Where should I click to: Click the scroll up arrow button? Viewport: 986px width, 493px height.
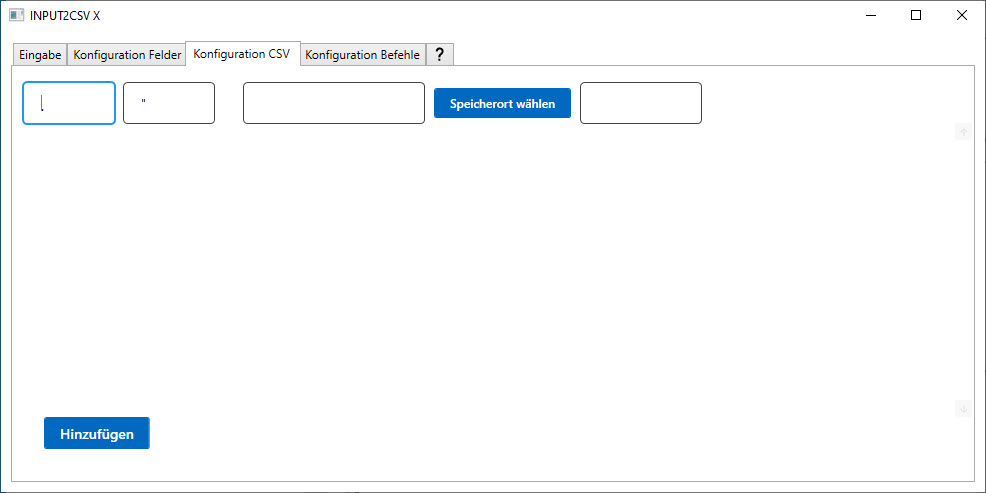pyautogui.click(x=963, y=131)
